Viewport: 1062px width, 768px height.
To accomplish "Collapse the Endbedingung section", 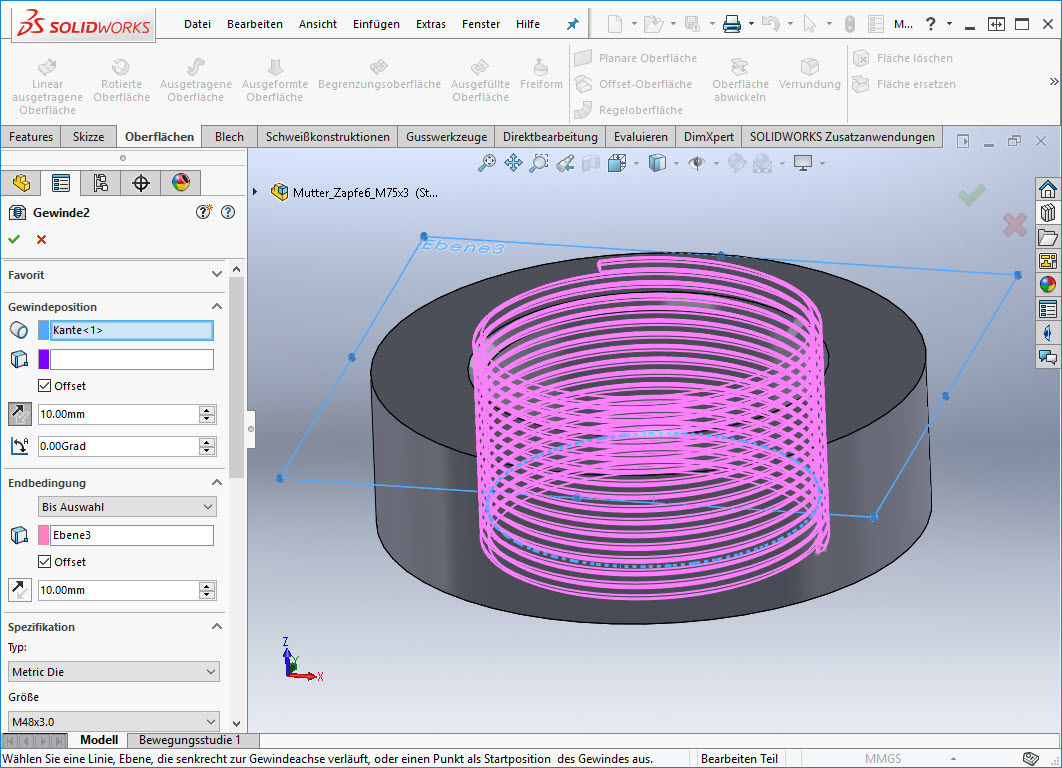I will click(217, 482).
